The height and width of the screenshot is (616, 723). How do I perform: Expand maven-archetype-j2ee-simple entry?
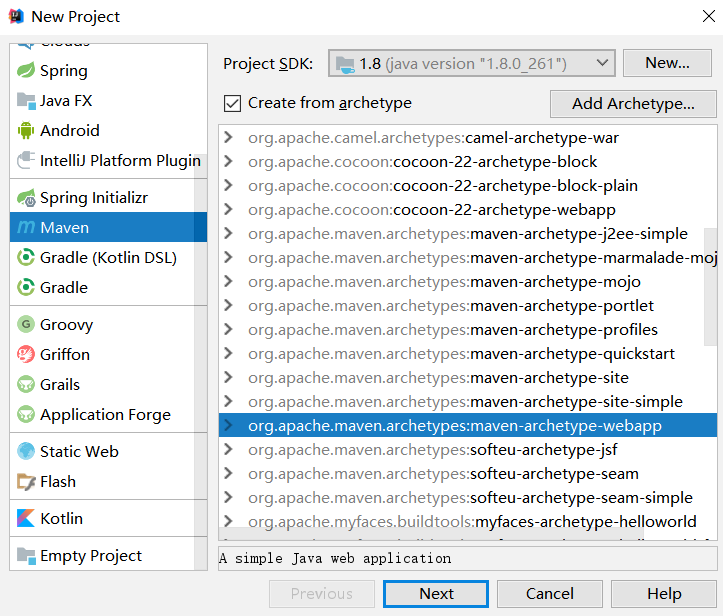(x=228, y=233)
